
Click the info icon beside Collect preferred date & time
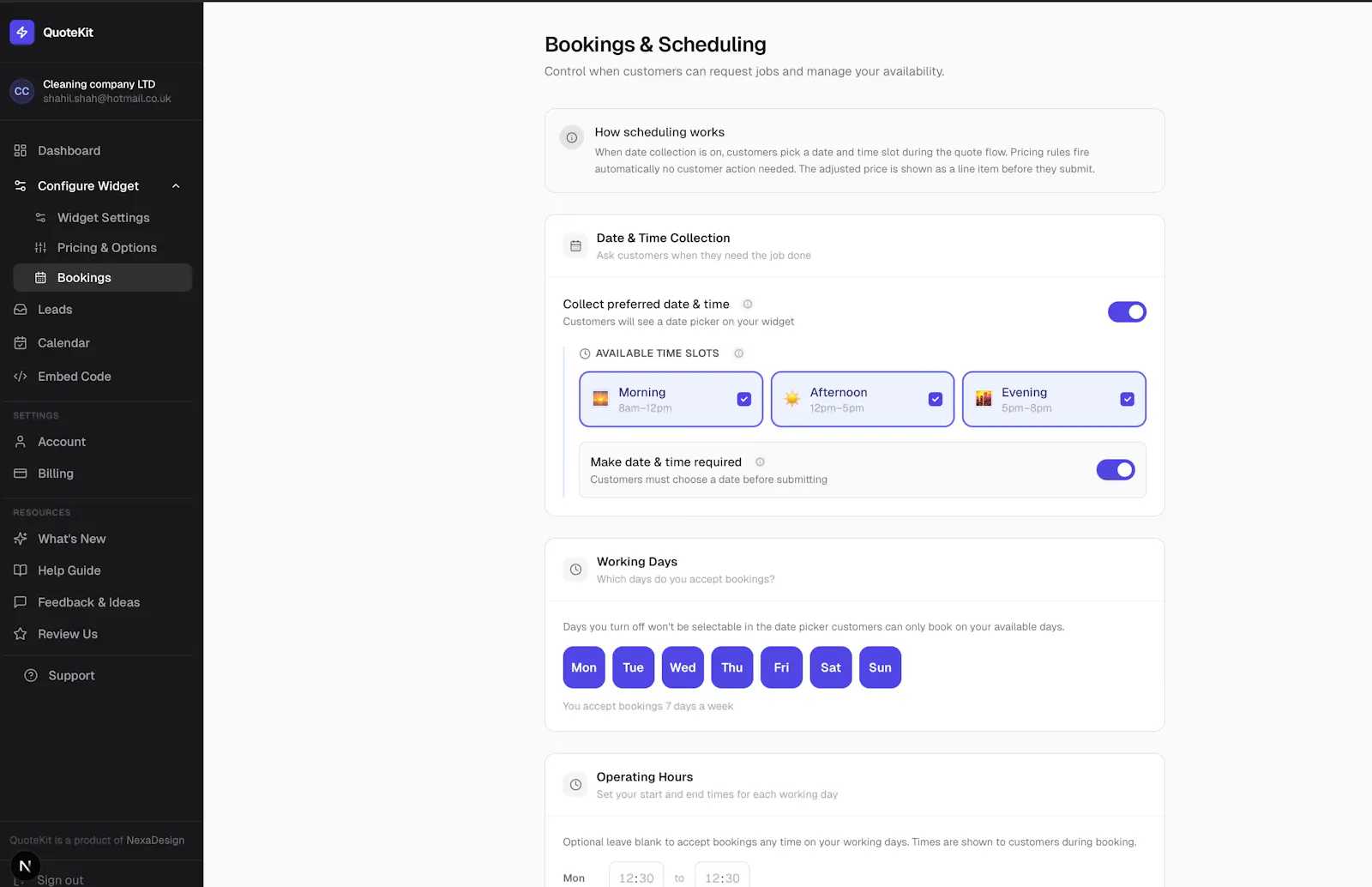coord(748,305)
